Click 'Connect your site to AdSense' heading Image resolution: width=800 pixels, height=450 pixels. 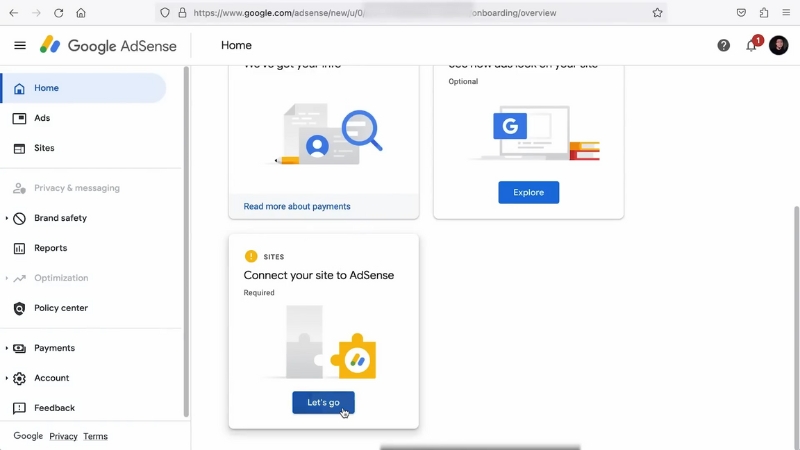tap(319, 275)
